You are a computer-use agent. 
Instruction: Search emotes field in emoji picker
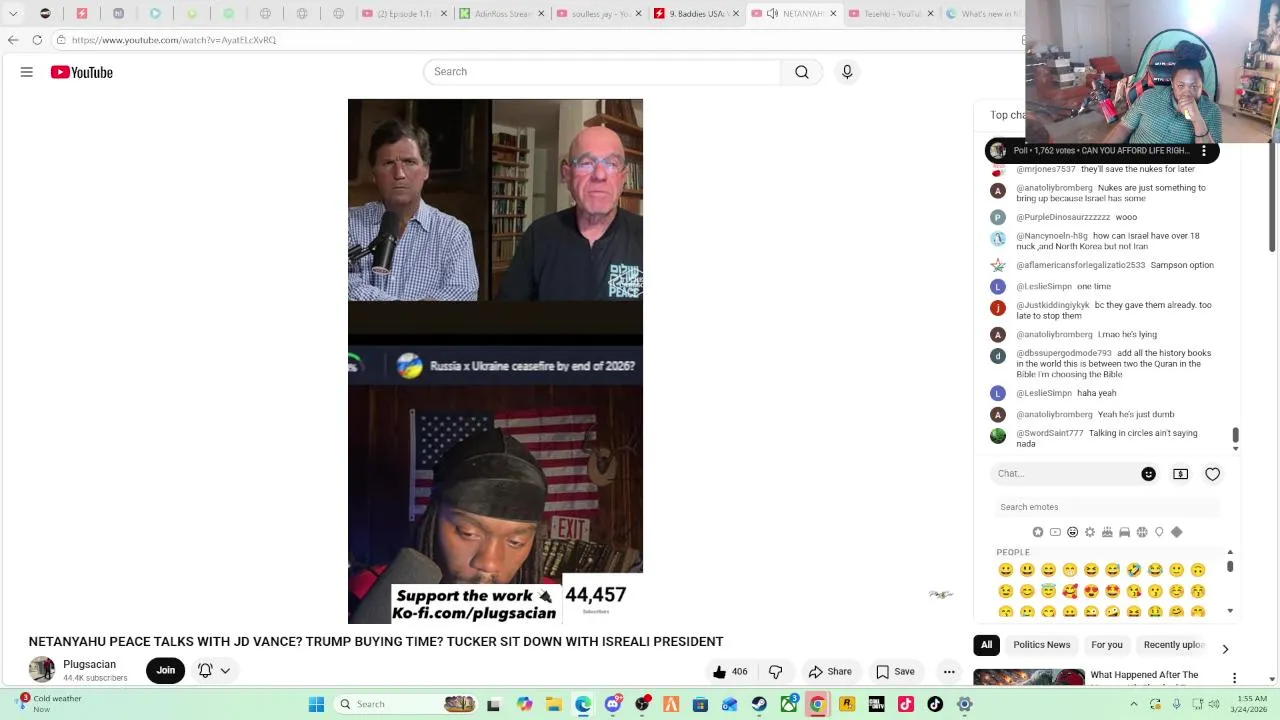coord(1107,507)
